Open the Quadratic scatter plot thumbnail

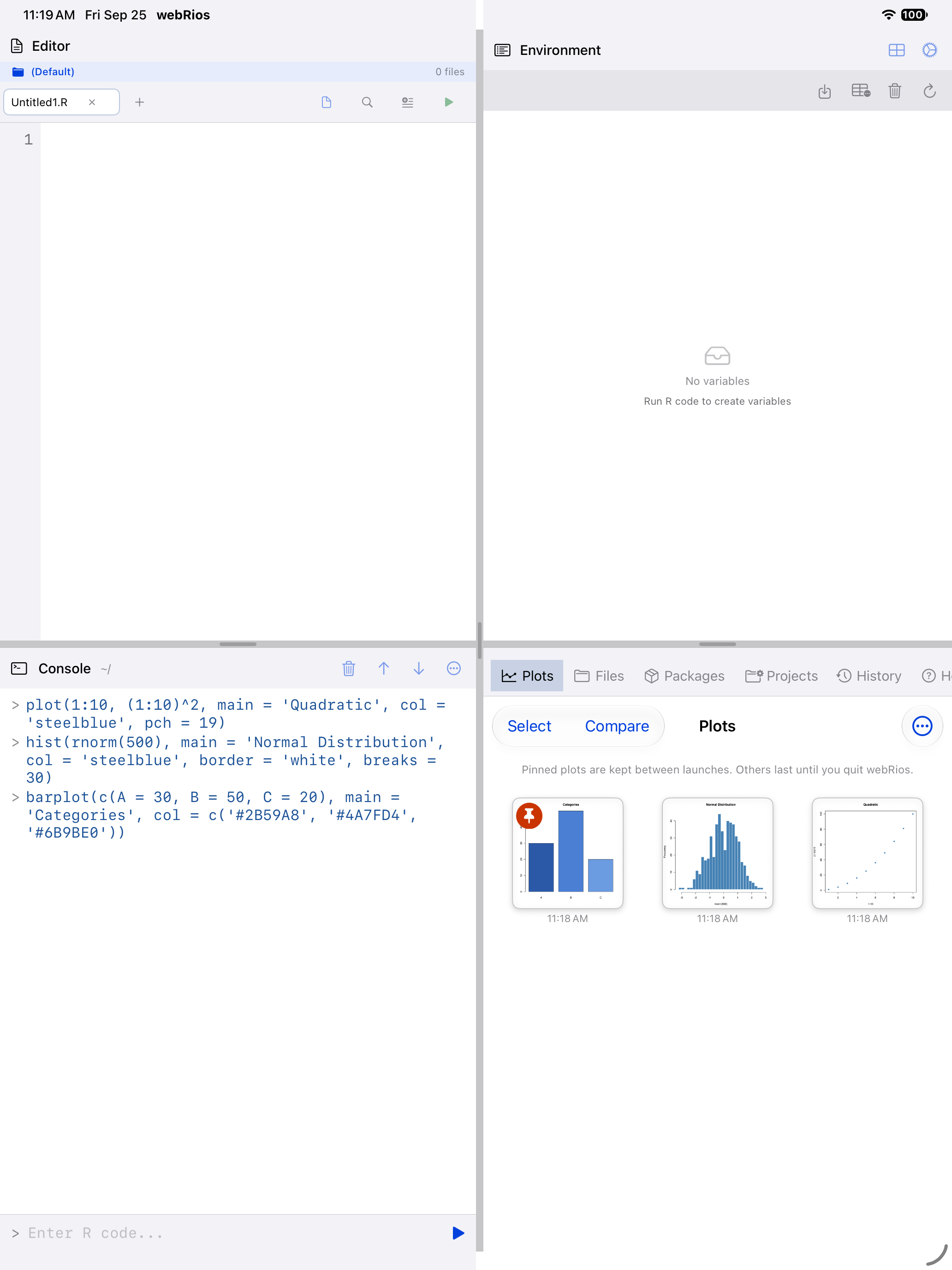point(867,853)
